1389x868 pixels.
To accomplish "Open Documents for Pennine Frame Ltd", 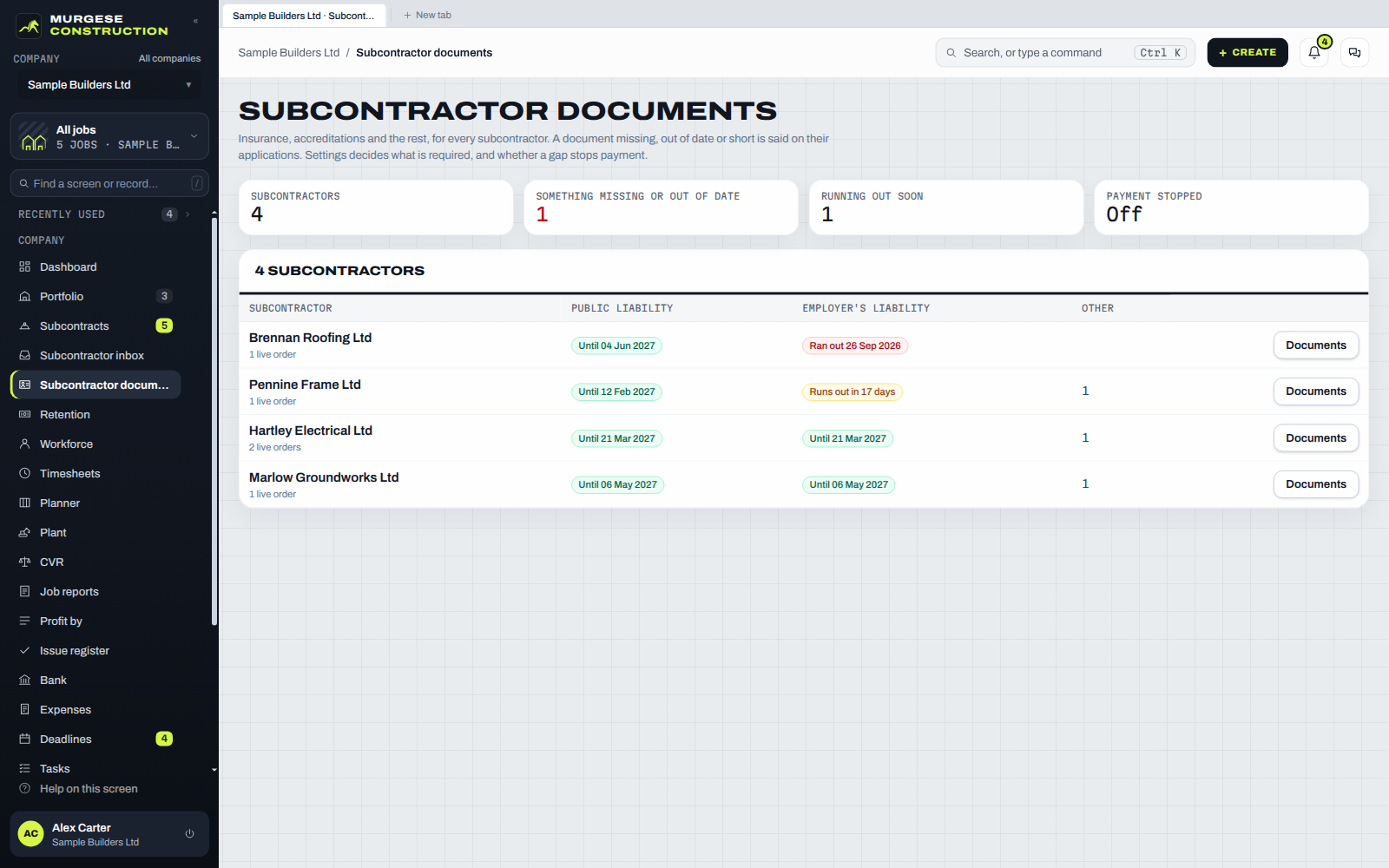I will click(1316, 391).
